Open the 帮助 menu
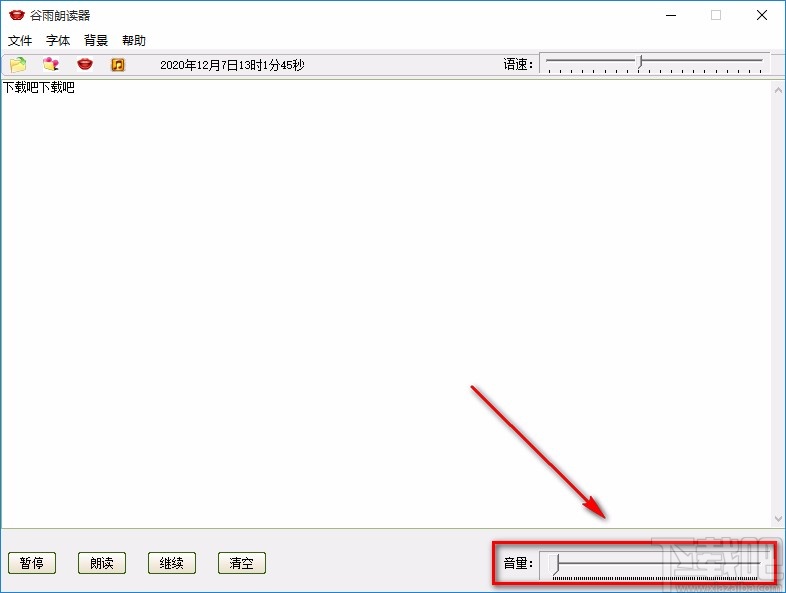Image resolution: width=786 pixels, height=593 pixels. [x=134, y=41]
